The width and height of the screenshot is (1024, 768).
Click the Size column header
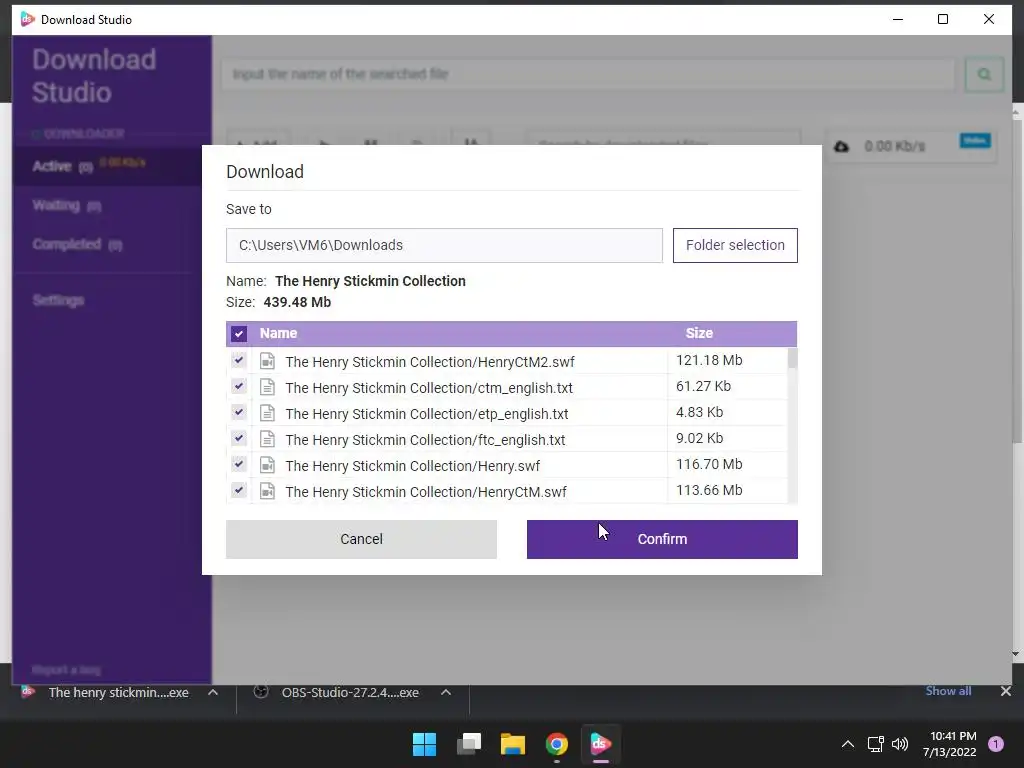coord(699,333)
